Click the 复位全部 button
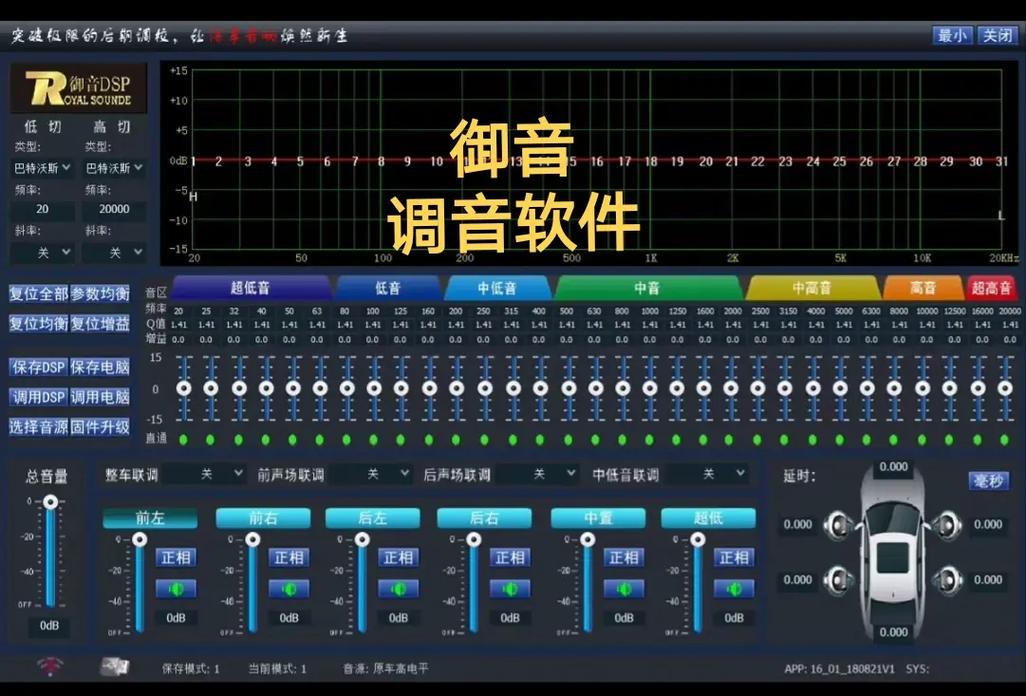This screenshot has height=696, width=1026. (38, 294)
